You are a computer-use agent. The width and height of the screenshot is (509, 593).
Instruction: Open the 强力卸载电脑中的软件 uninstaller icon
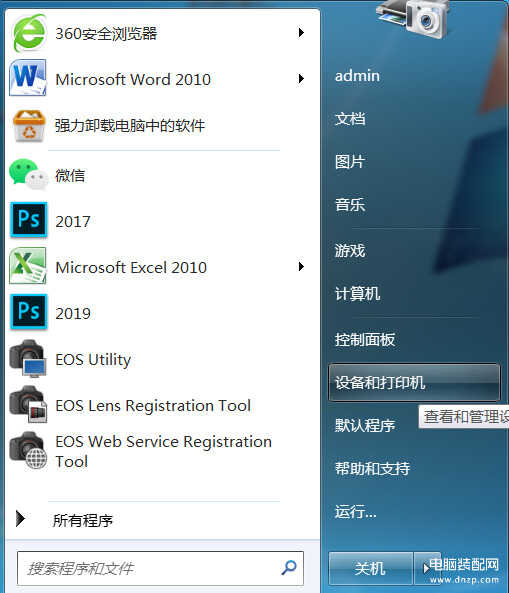tap(29, 126)
